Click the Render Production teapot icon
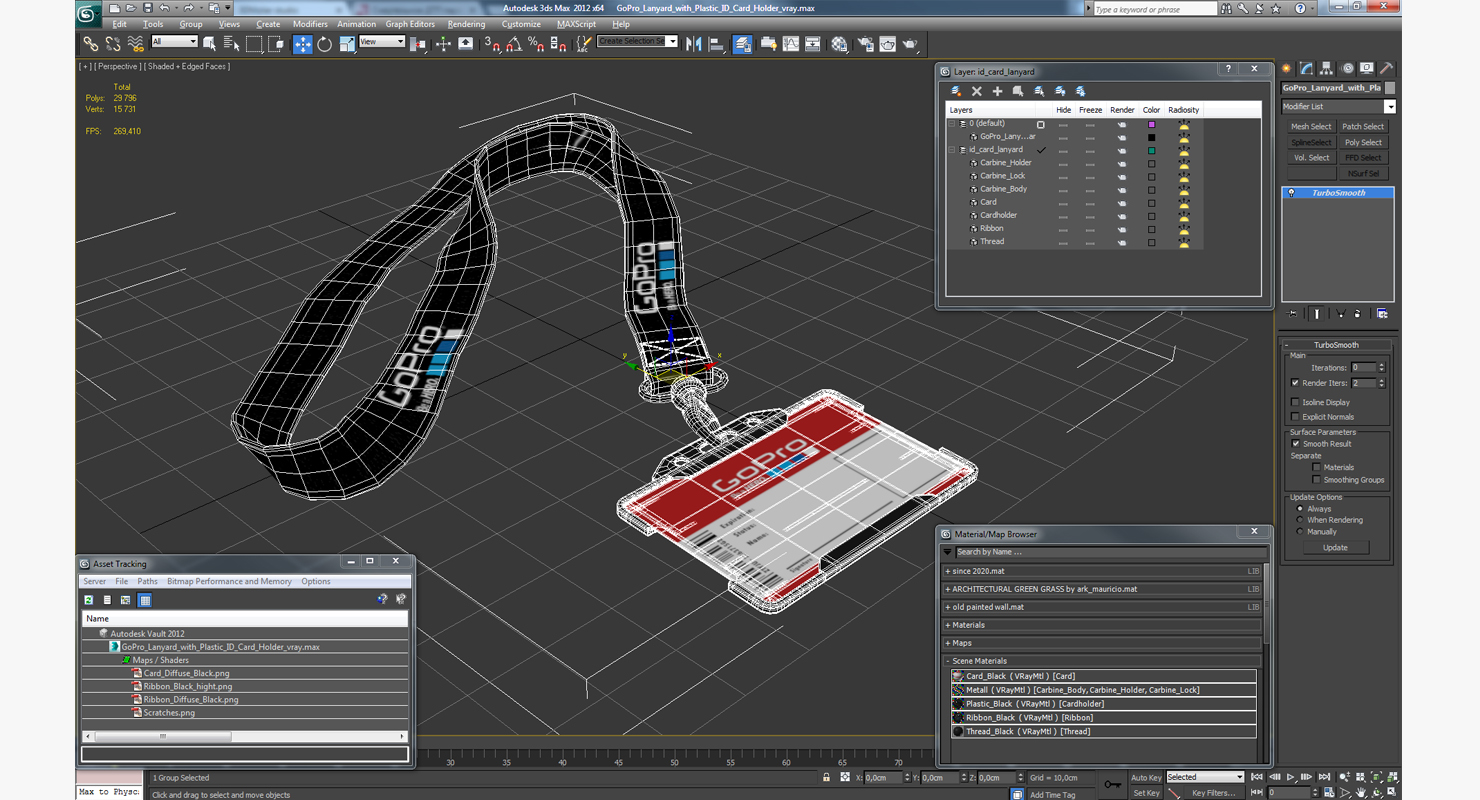 click(910, 44)
